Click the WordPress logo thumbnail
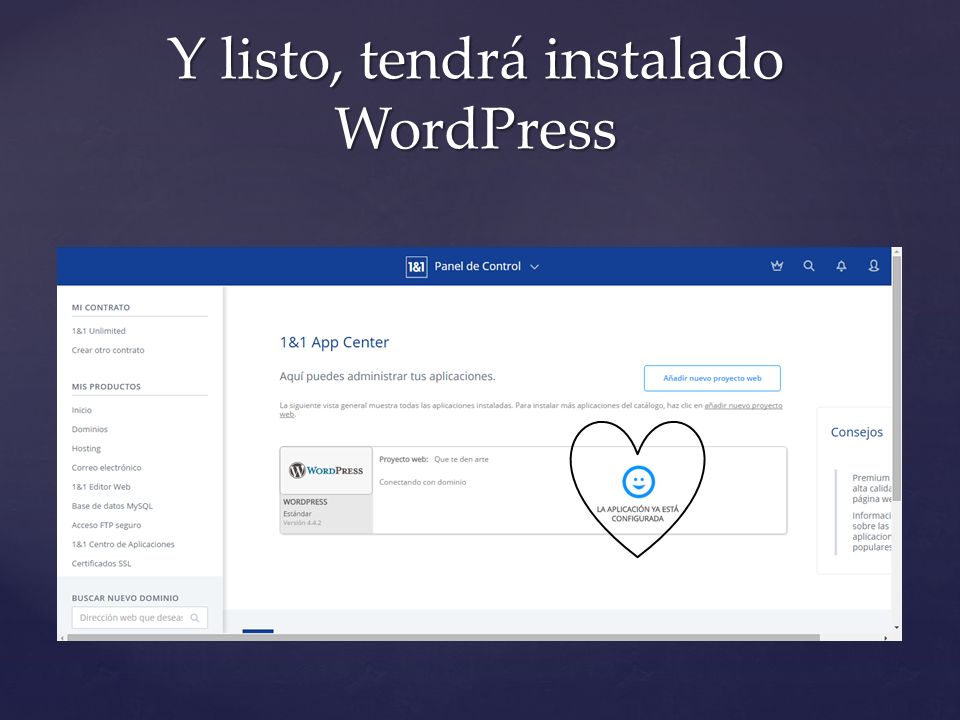 (x=326, y=470)
